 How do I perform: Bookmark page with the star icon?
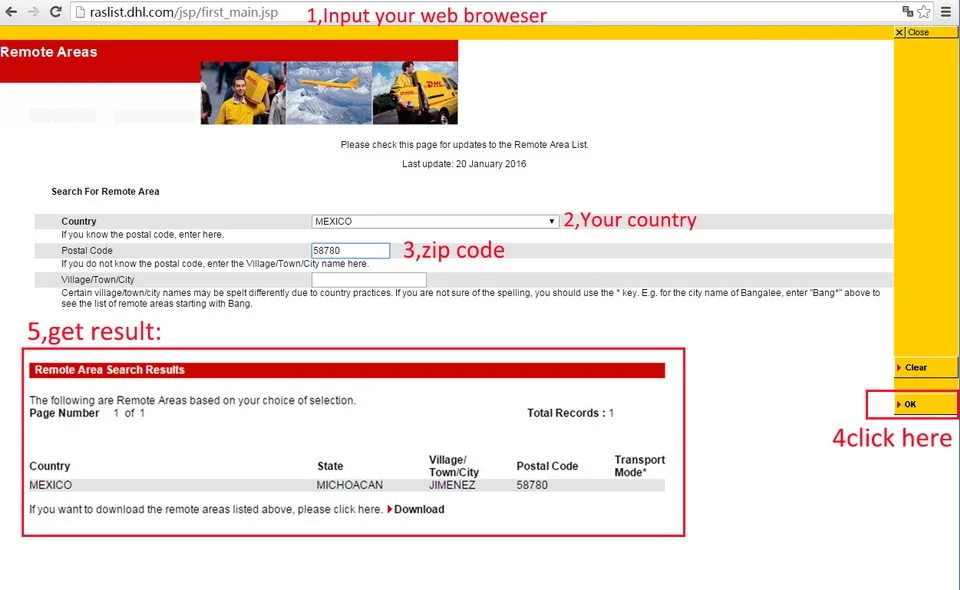(924, 12)
